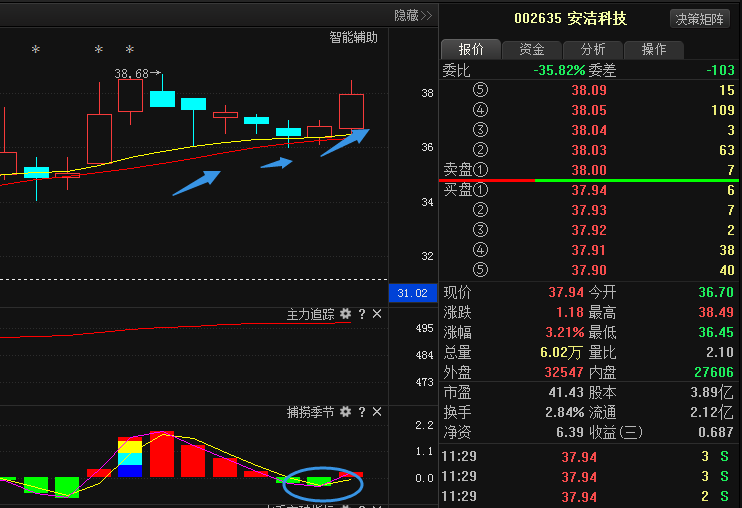
Task: Click the blue 31.02 price axis label
Action: coord(412,293)
